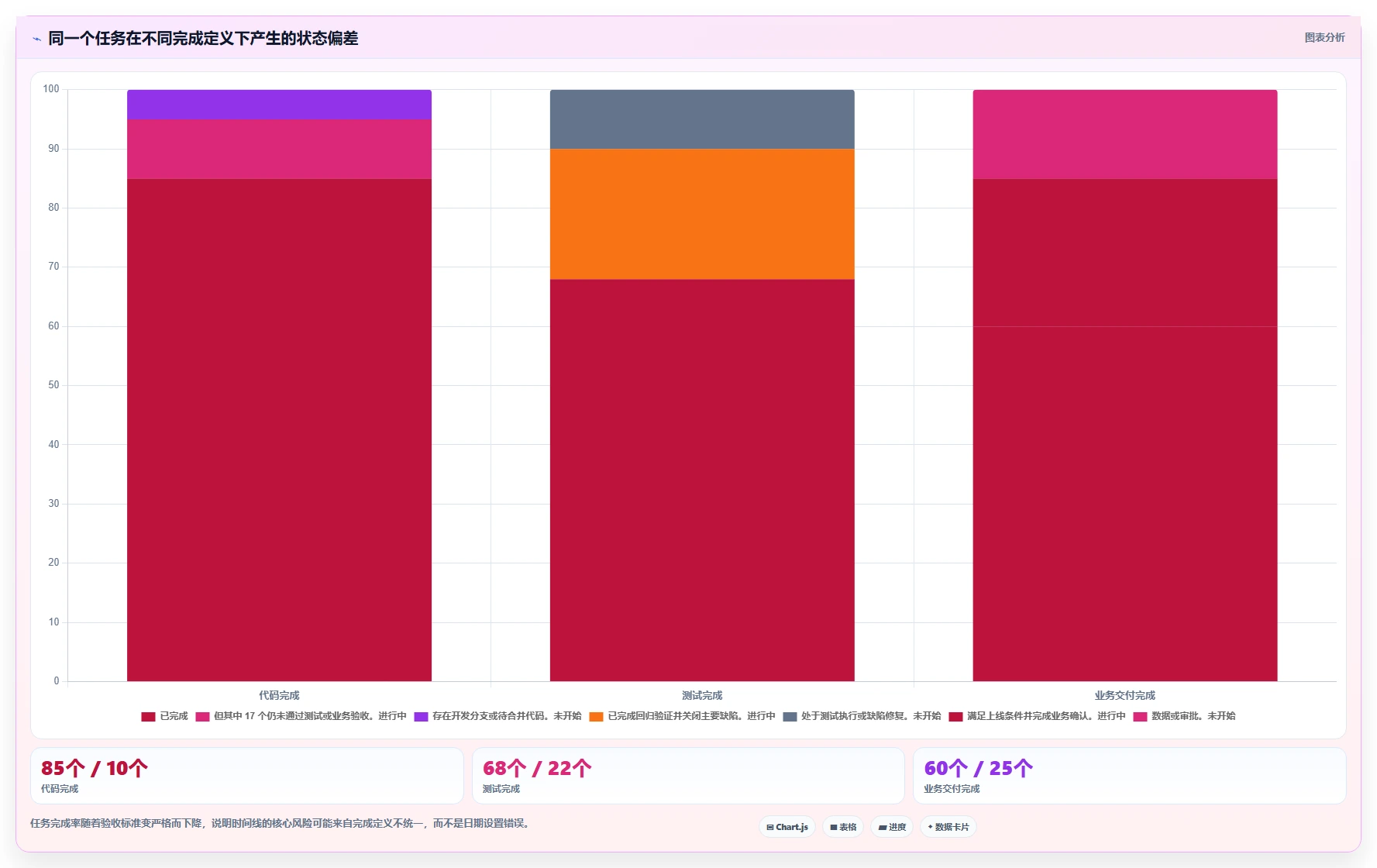Click the y-axis tick 60

(53, 326)
